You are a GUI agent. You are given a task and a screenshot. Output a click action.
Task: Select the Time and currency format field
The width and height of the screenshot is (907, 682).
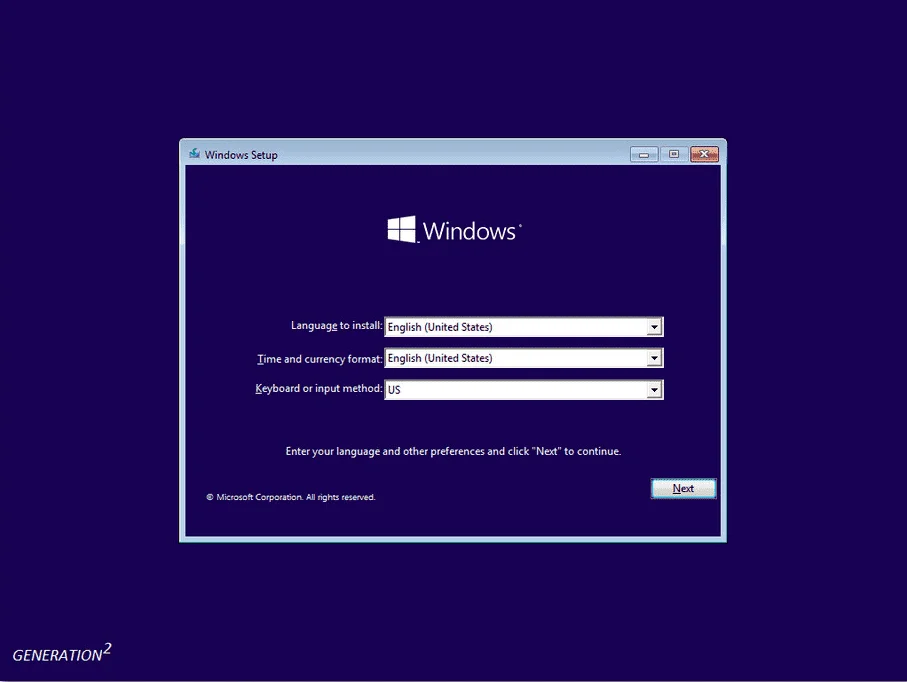[x=523, y=358]
